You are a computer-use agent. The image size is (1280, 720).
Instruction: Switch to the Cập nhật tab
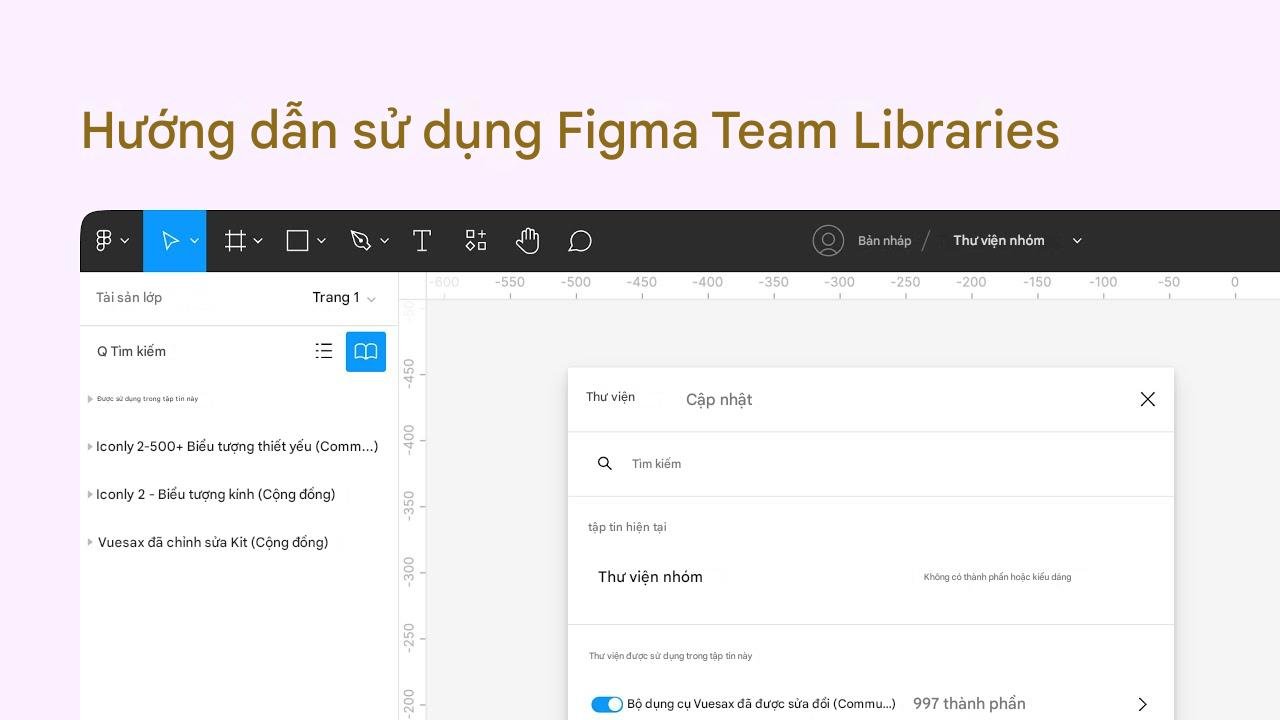(x=719, y=400)
